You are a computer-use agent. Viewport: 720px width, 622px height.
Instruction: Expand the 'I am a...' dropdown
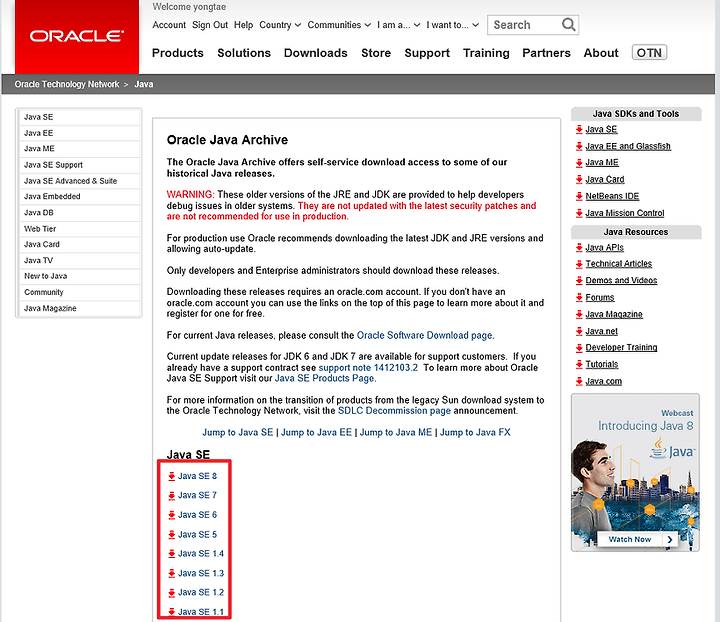[399, 25]
